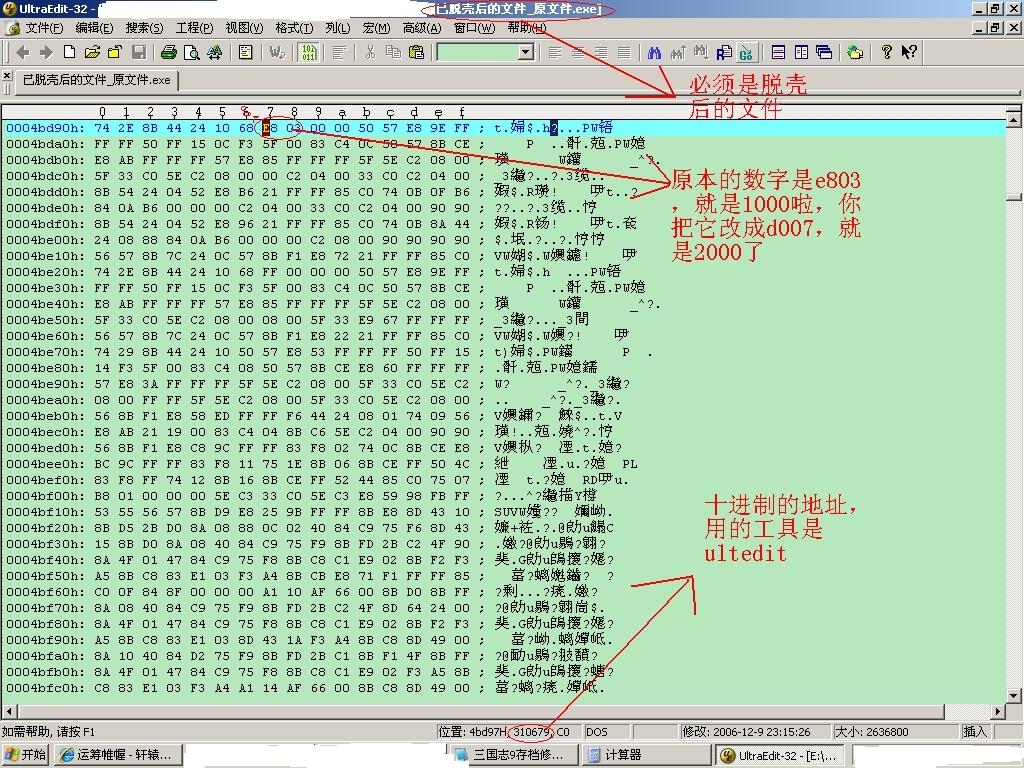Click hex row address 0004be20h
The width and height of the screenshot is (1024, 768).
point(45,272)
